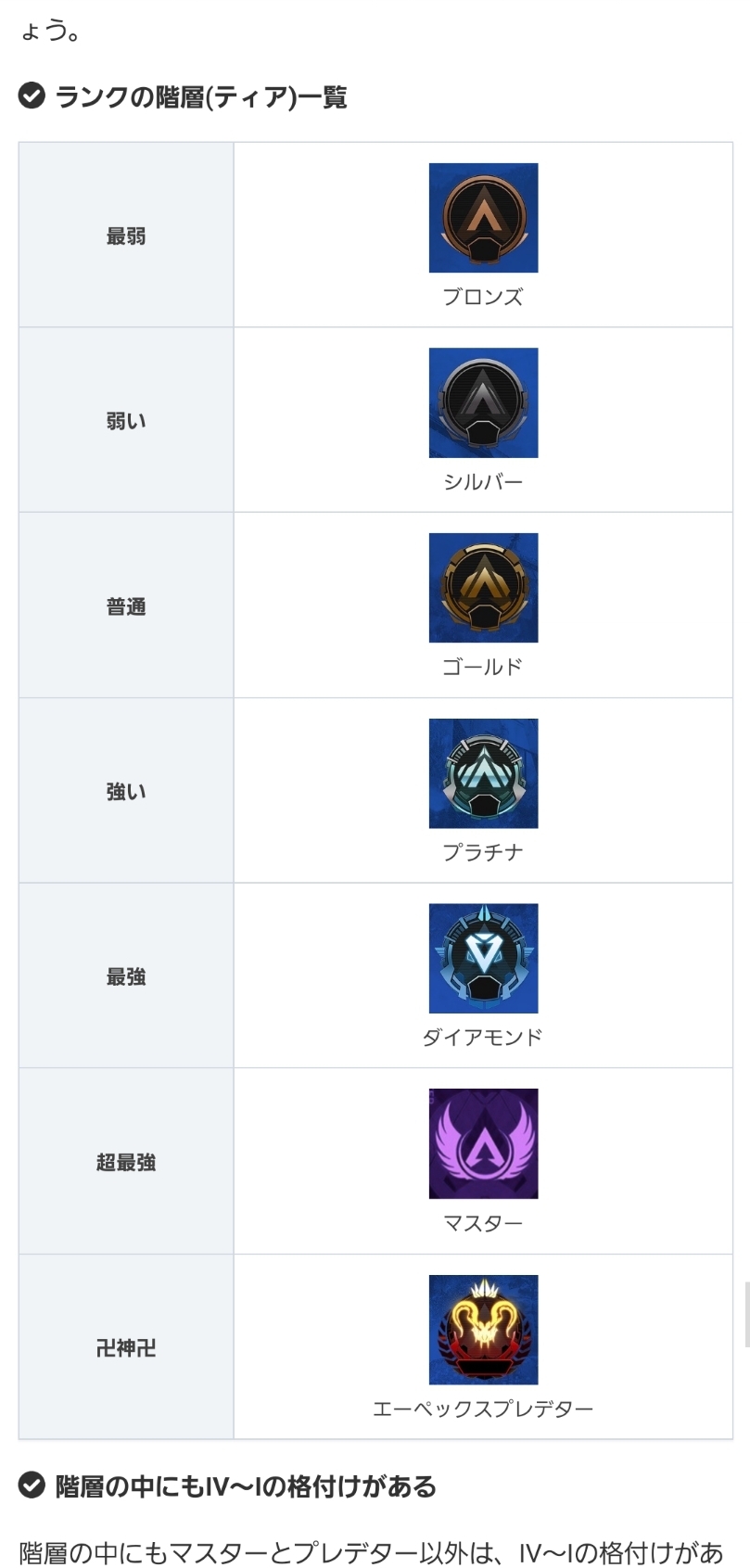This screenshot has height=1568, width=750.
Task: Tap the エーペックスプレデター label
Action: point(483,1409)
